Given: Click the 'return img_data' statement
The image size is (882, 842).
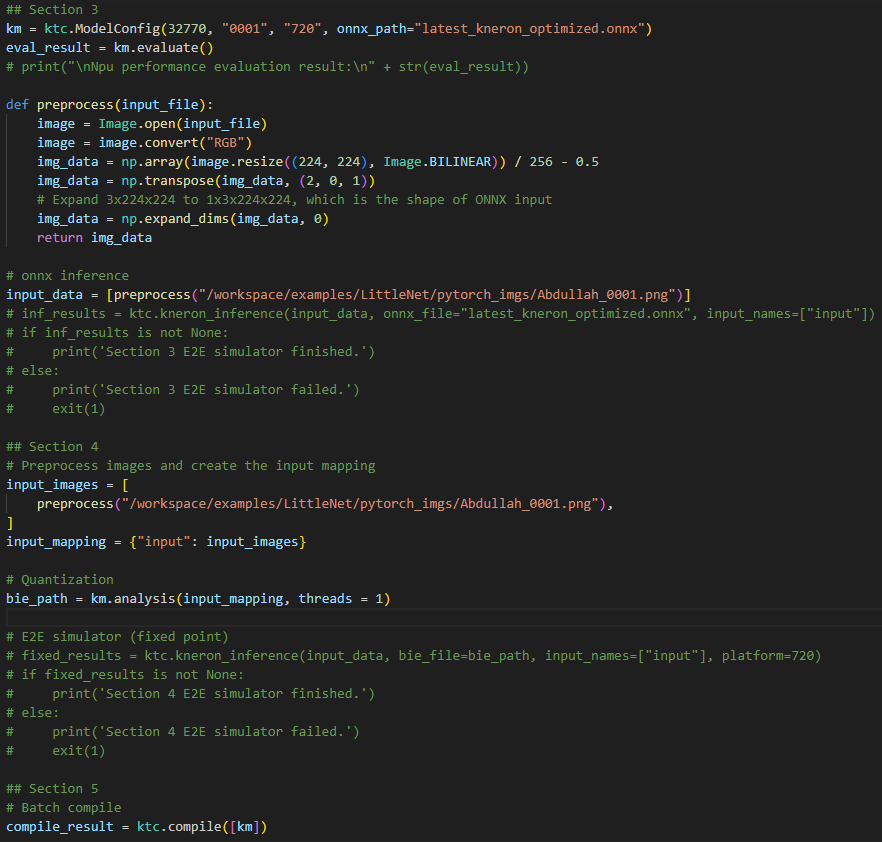Looking at the screenshot, I should (x=94, y=238).
